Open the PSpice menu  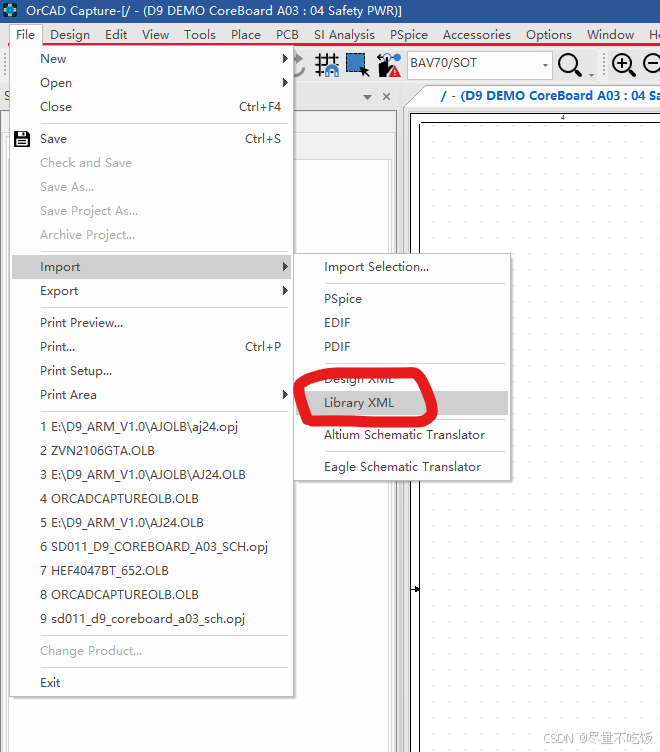409,35
